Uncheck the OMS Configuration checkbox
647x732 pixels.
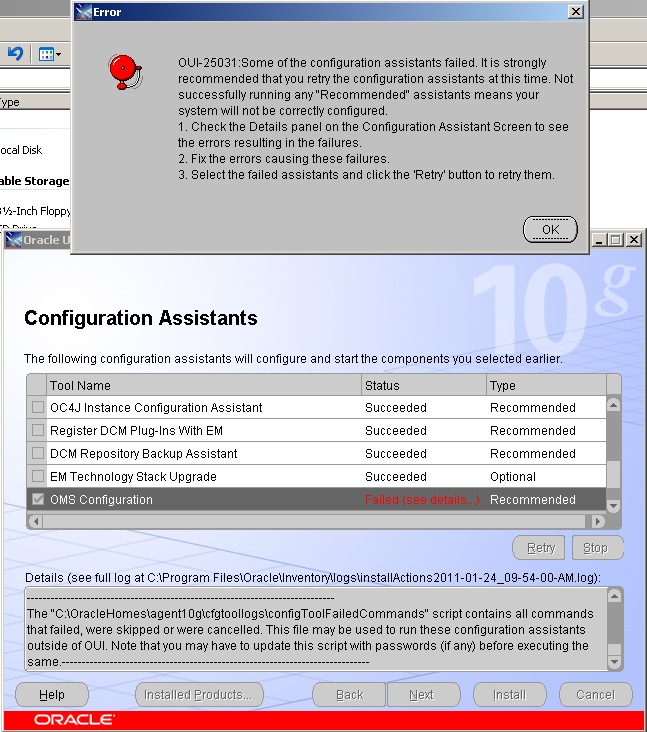pyautogui.click(x=38, y=500)
